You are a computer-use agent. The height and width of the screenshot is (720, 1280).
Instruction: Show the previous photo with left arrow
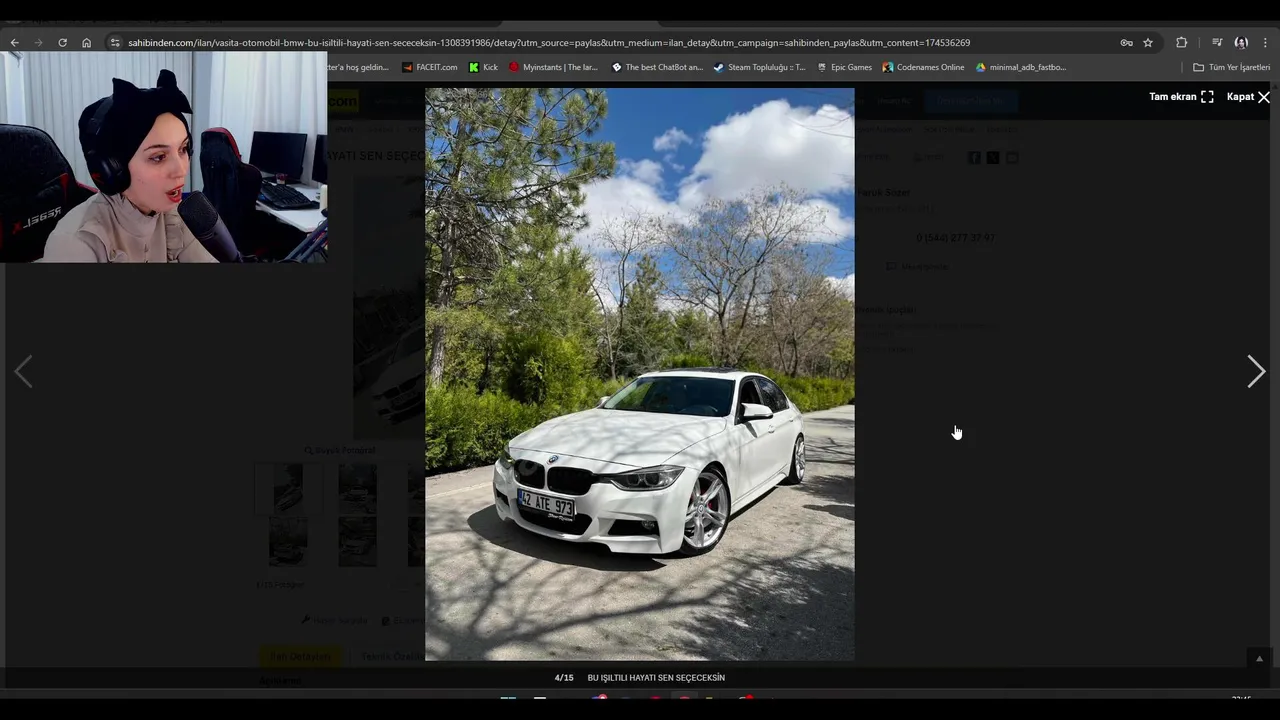(x=23, y=371)
